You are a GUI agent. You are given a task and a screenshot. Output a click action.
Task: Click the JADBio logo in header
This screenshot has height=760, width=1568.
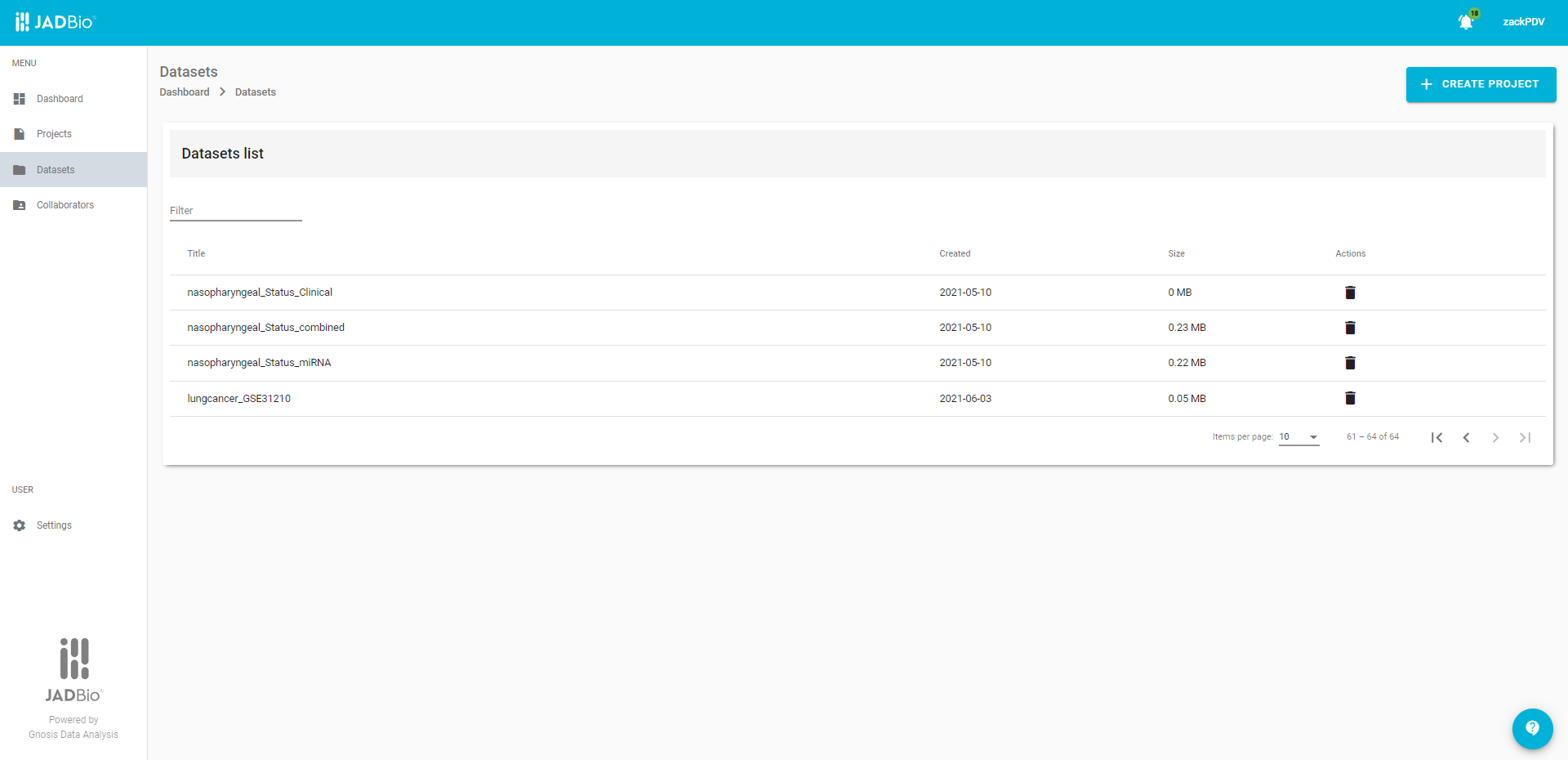click(x=55, y=22)
